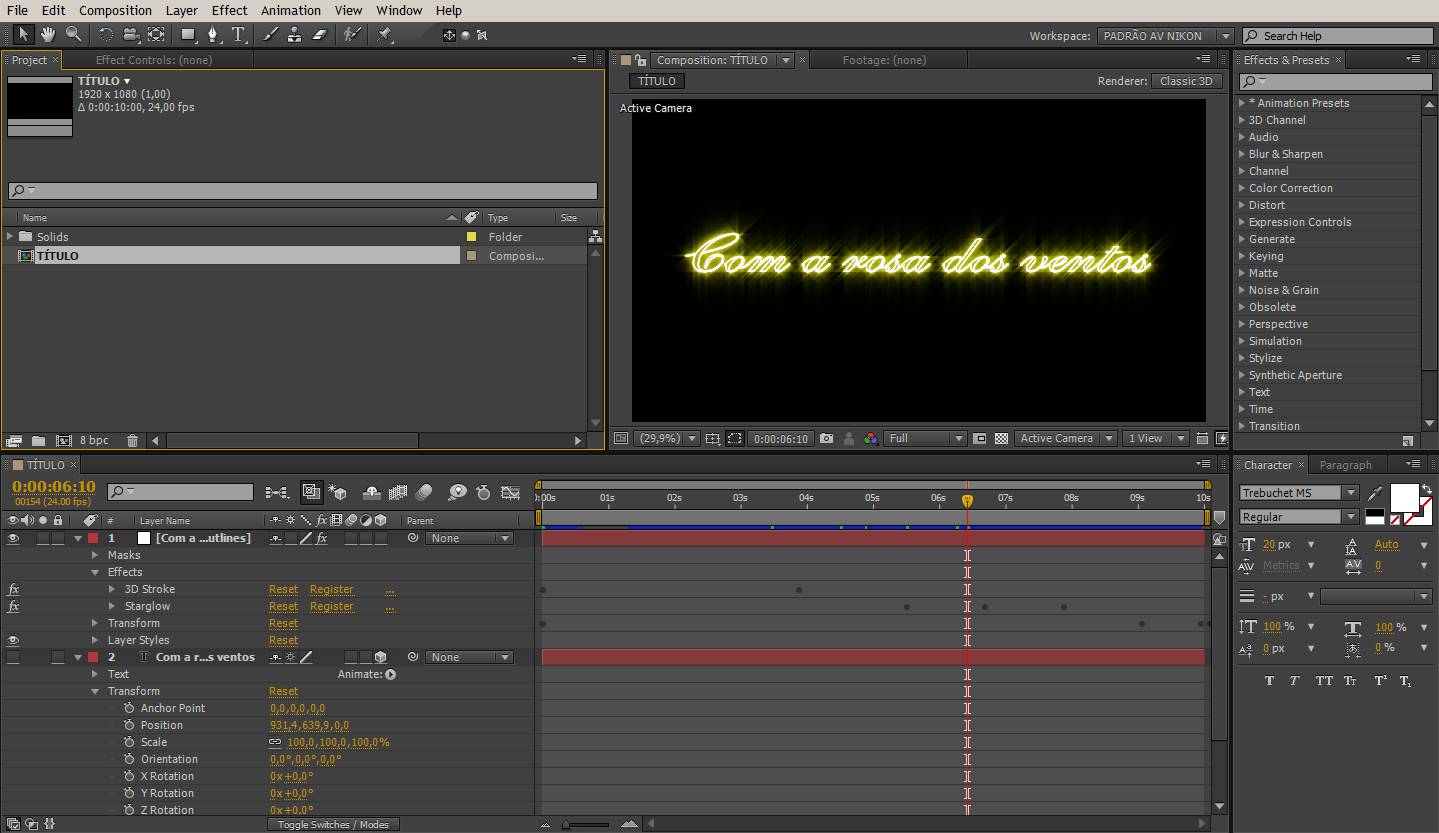Image resolution: width=1439 pixels, height=833 pixels.
Task: Open the Animation menu
Action: click(290, 10)
